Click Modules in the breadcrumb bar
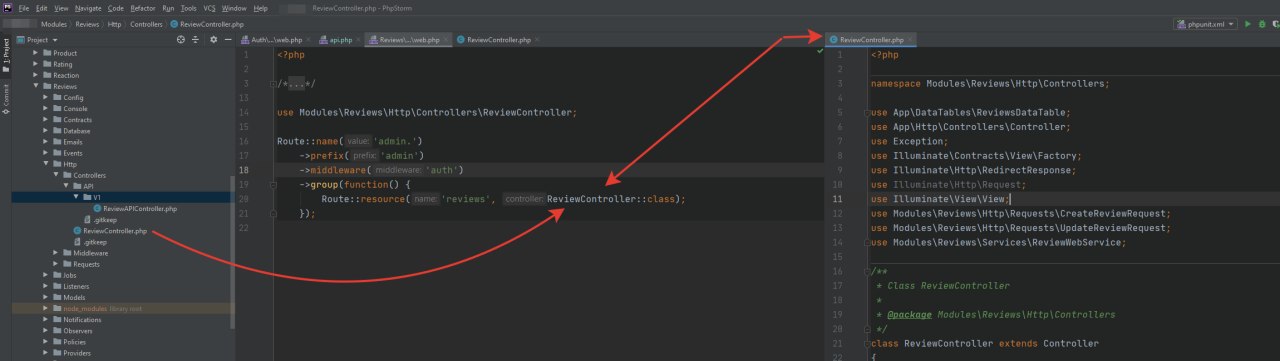This screenshot has height=361, width=1280. (x=54, y=23)
